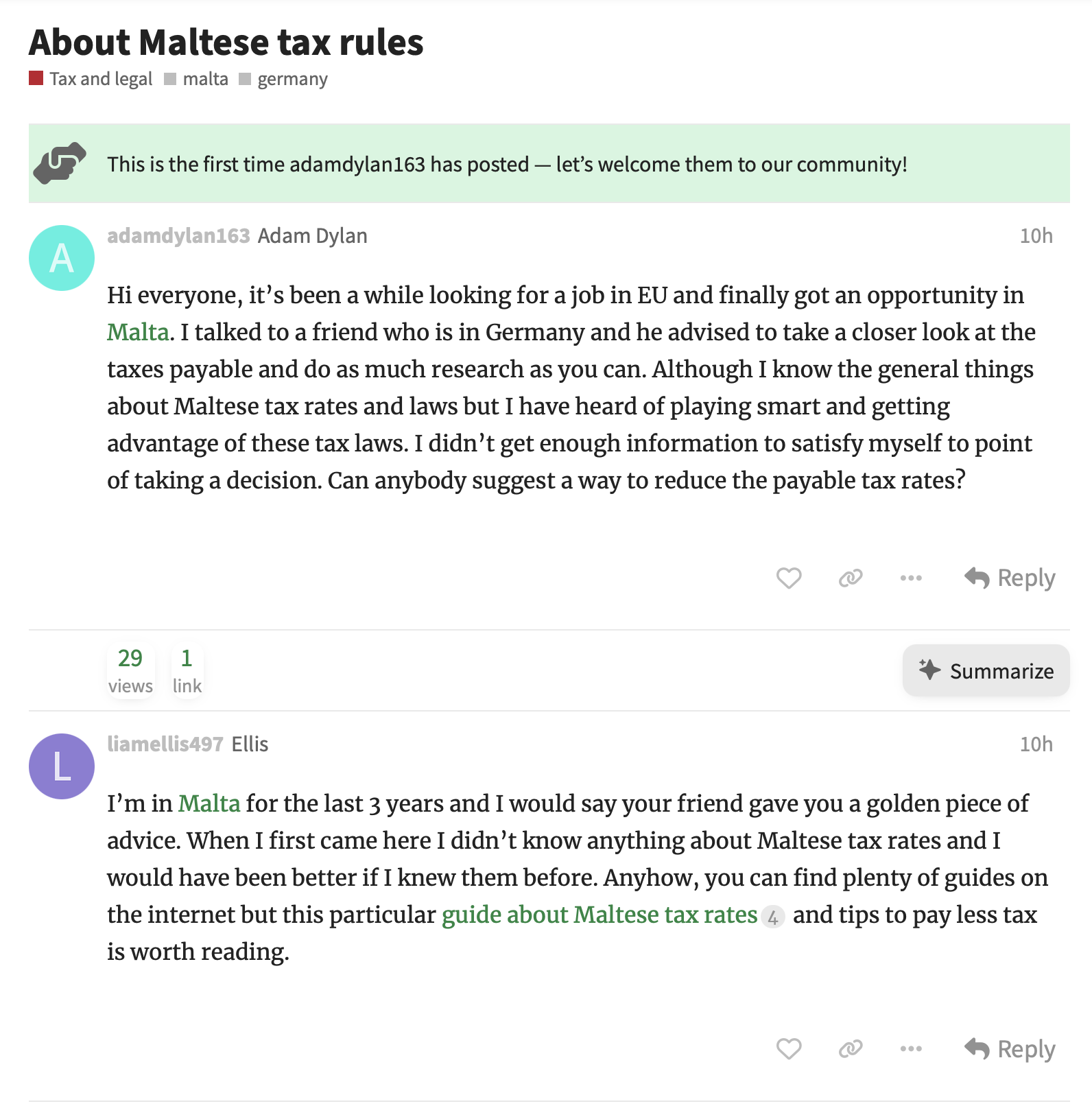Open more actions on first post
Screen dimensions: 1092x1117
point(910,578)
